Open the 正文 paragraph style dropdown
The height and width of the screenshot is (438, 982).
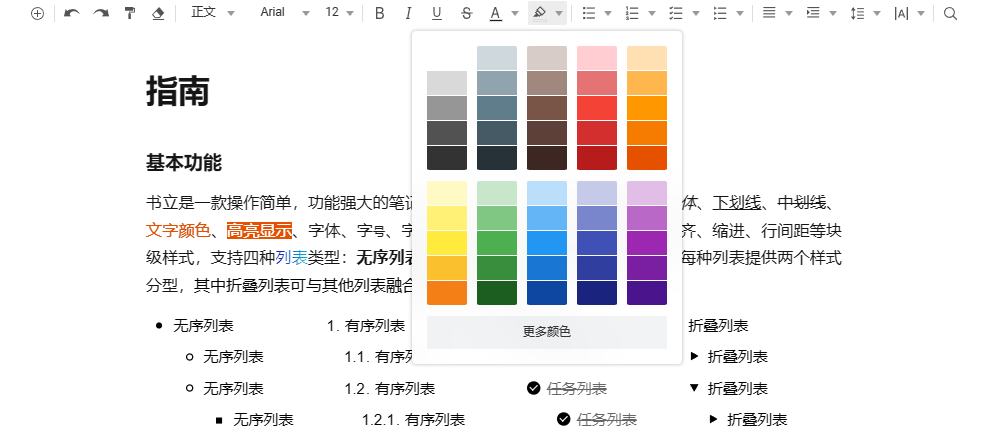pos(213,13)
